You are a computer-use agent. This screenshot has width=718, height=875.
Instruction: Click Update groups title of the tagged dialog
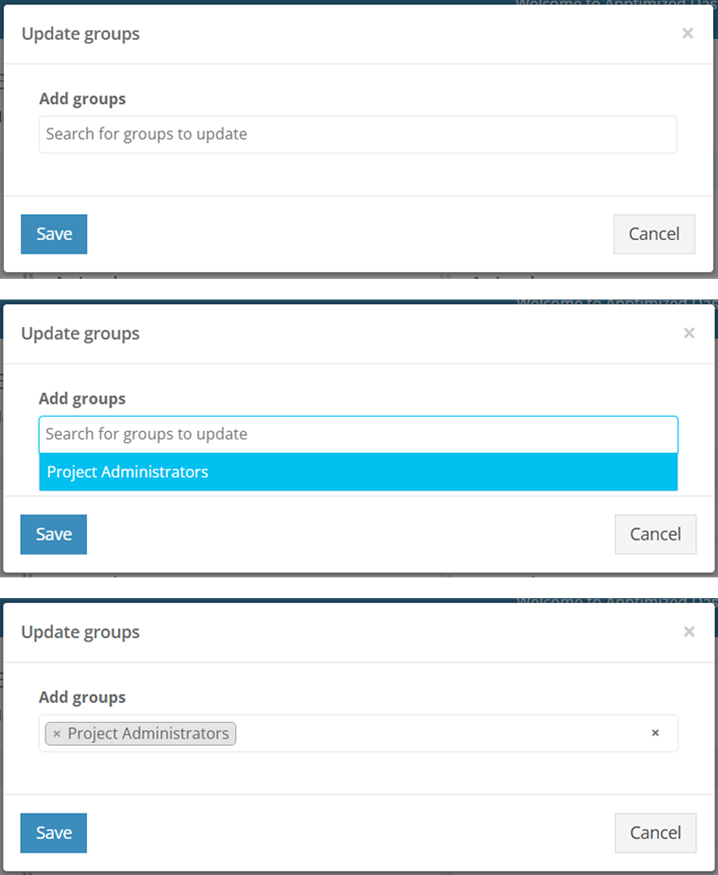(x=80, y=632)
